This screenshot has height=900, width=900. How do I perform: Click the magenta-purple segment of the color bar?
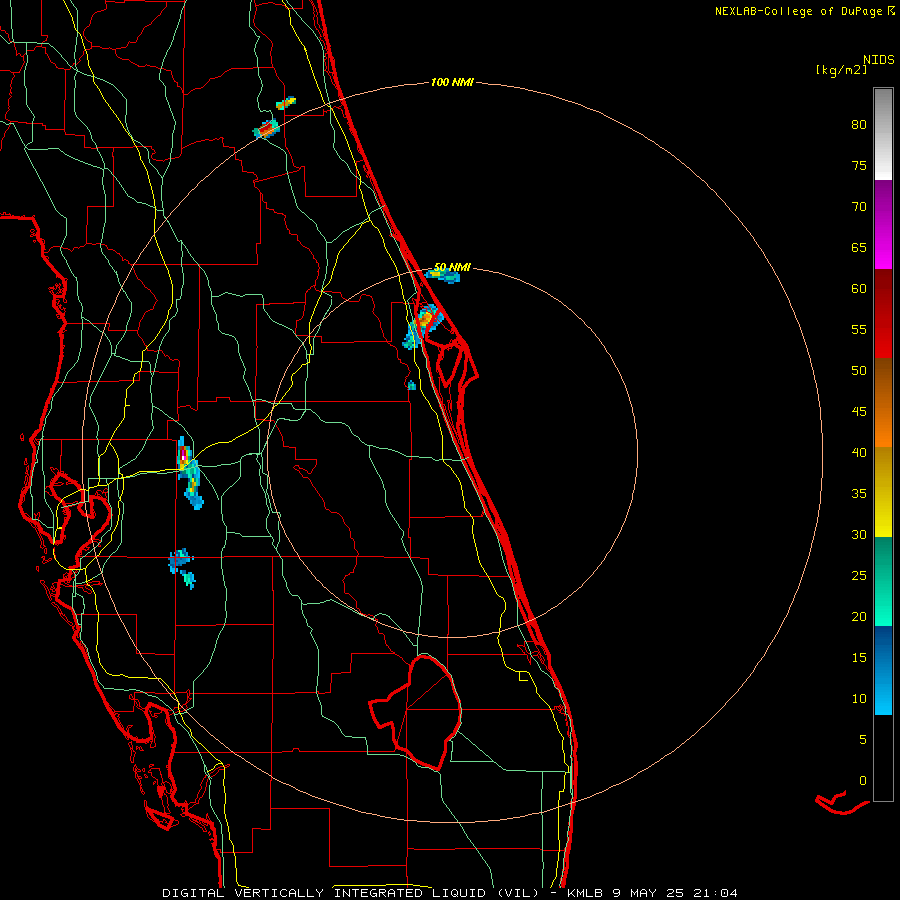883,224
